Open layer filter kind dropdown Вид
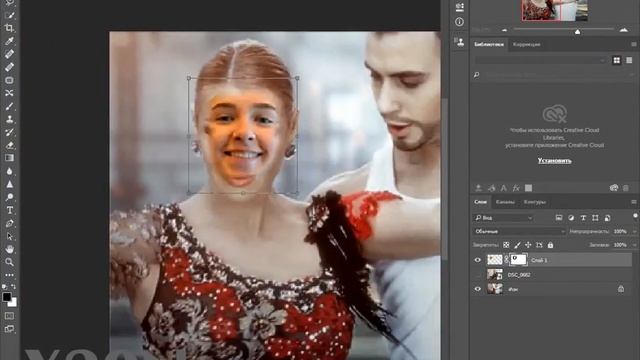The image size is (640, 360). tap(503, 218)
